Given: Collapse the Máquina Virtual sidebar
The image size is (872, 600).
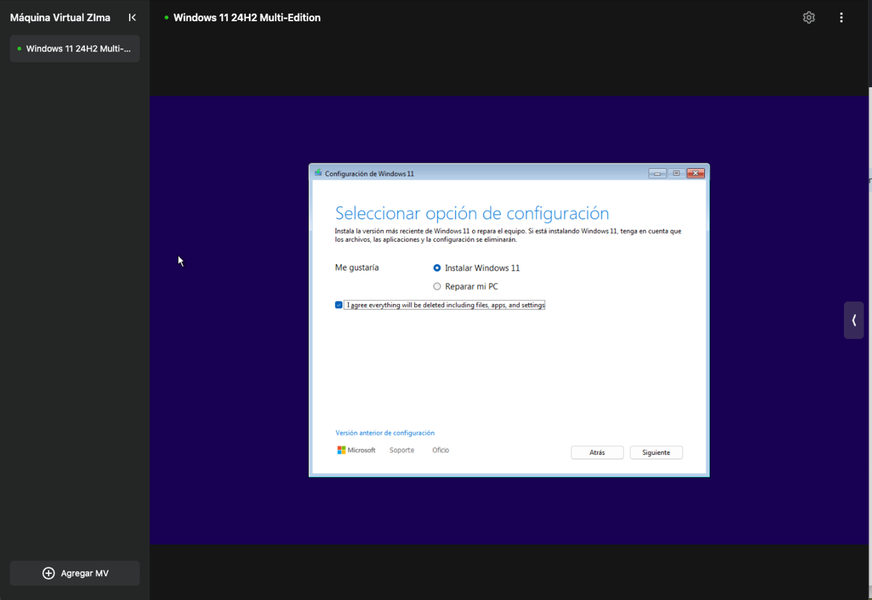Looking at the screenshot, I should (x=132, y=18).
